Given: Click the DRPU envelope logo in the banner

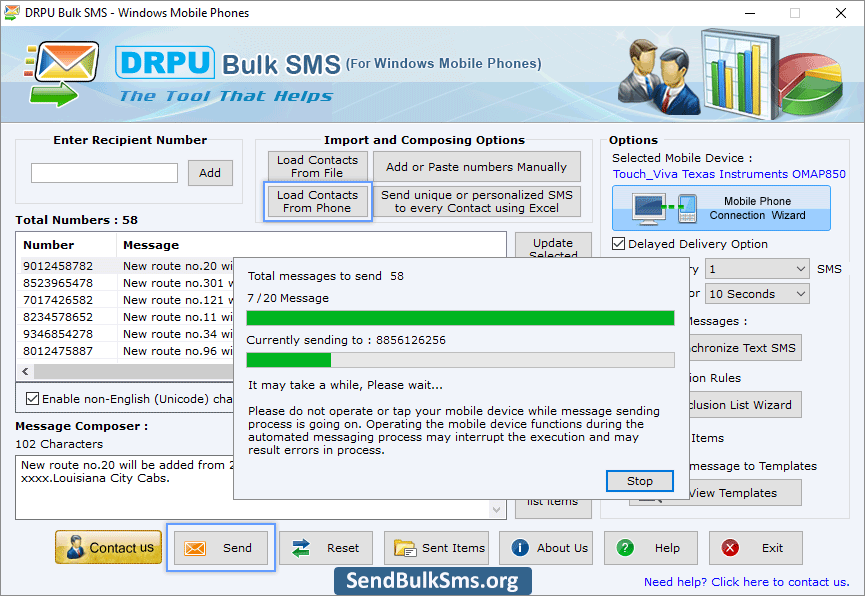Looking at the screenshot, I should click(x=62, y=73).
